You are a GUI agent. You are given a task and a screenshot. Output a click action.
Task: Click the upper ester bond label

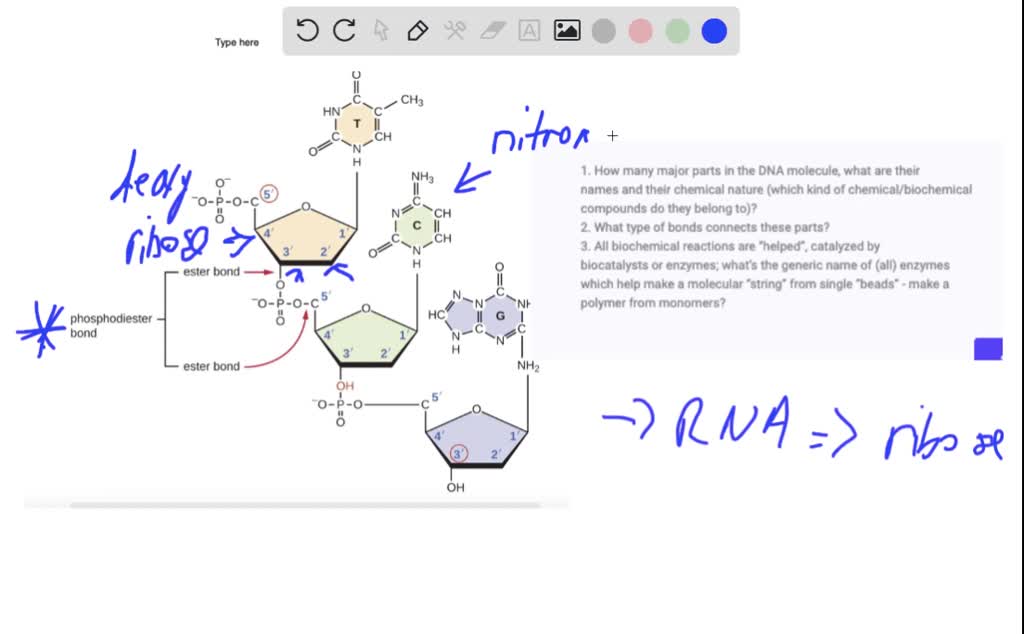coord(211,271)
